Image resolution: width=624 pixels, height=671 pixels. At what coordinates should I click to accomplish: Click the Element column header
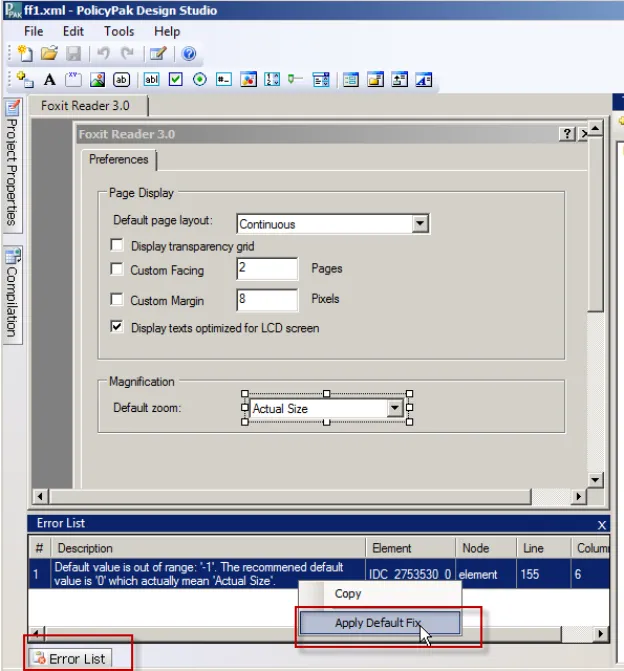410,548
